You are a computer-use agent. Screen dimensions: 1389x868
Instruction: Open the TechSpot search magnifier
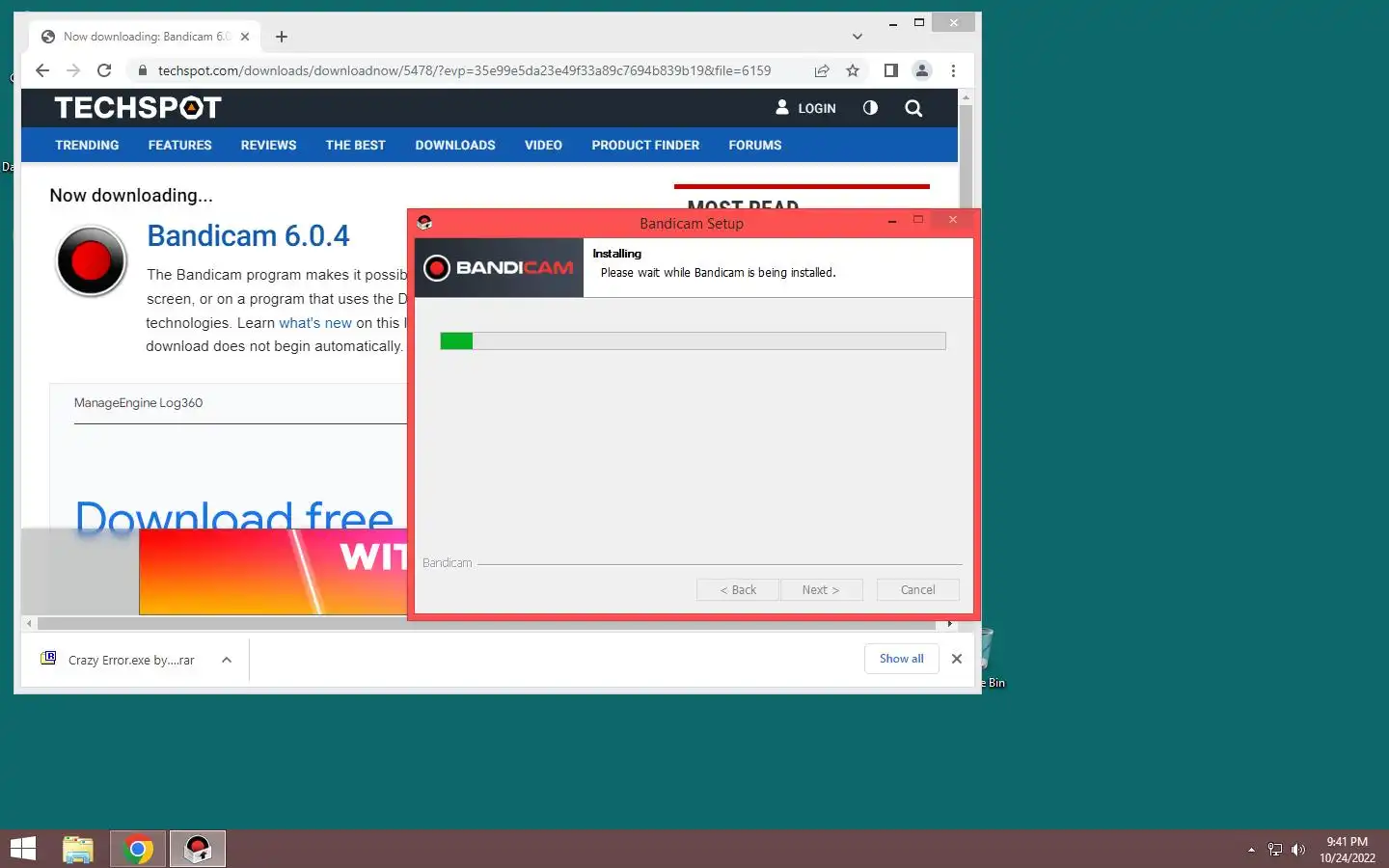point(913,108)
